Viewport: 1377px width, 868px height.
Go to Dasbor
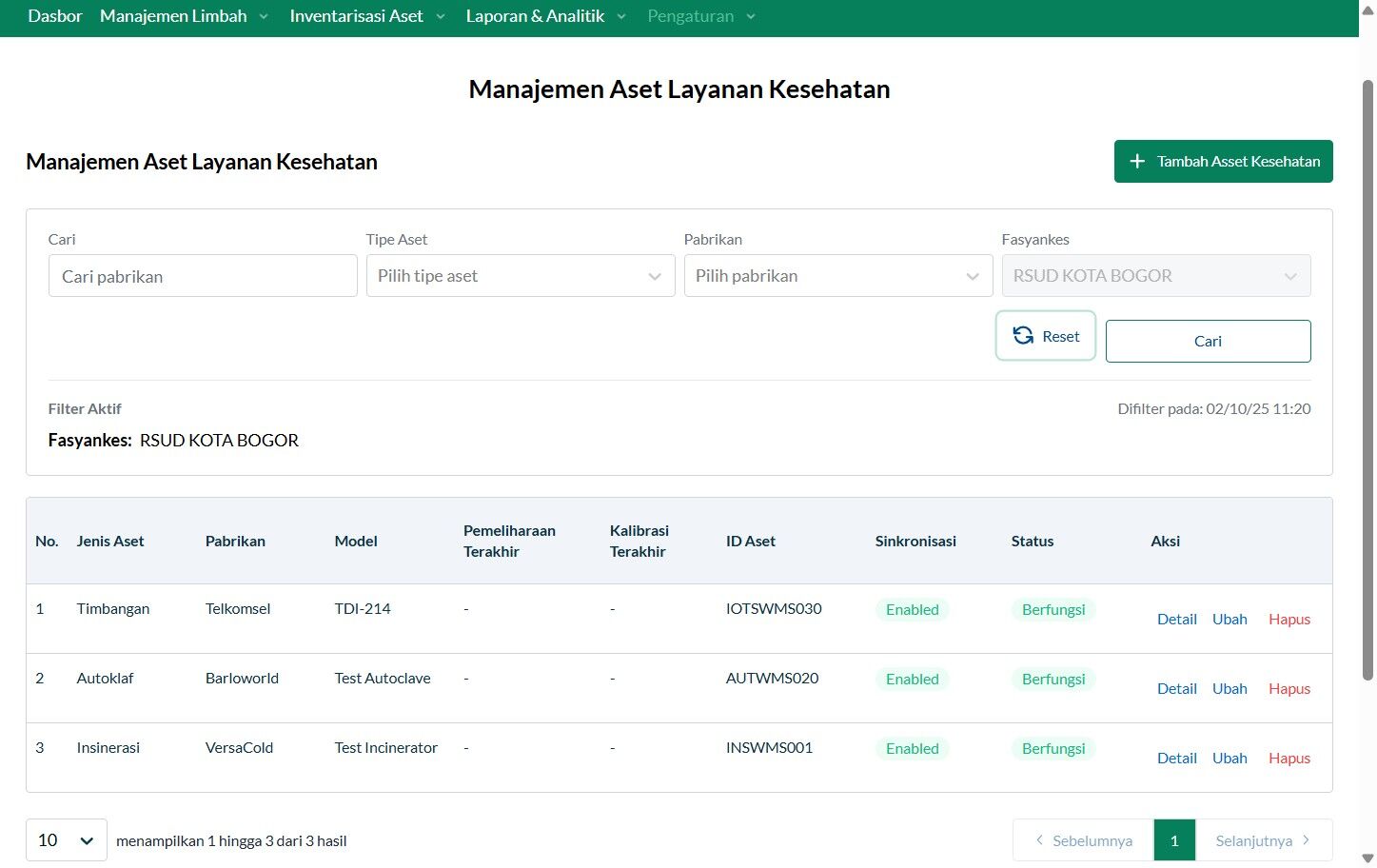pos(54,16)
